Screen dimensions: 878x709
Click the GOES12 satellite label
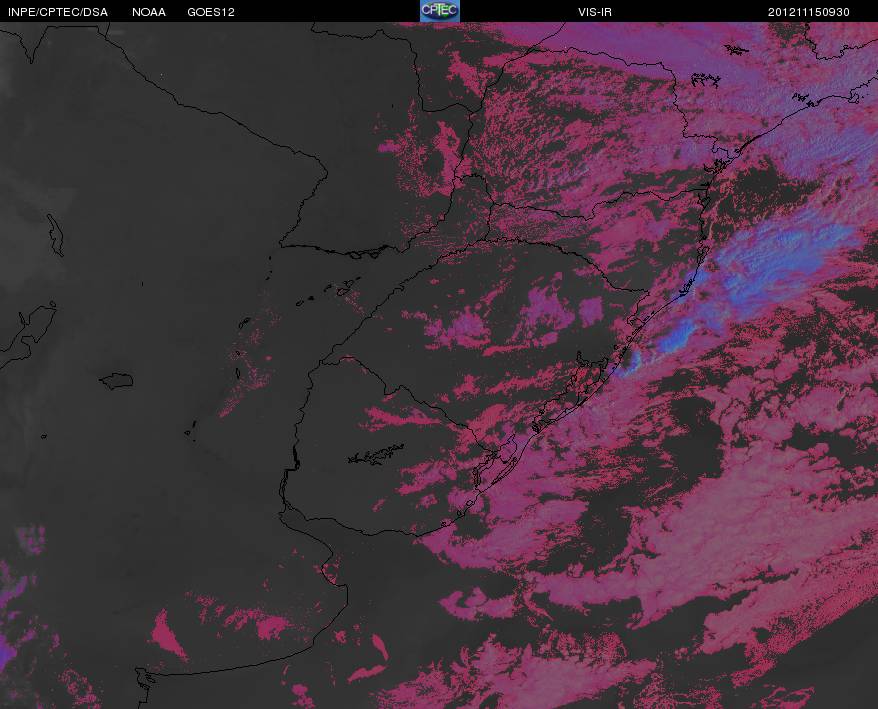tap(211, 12)
